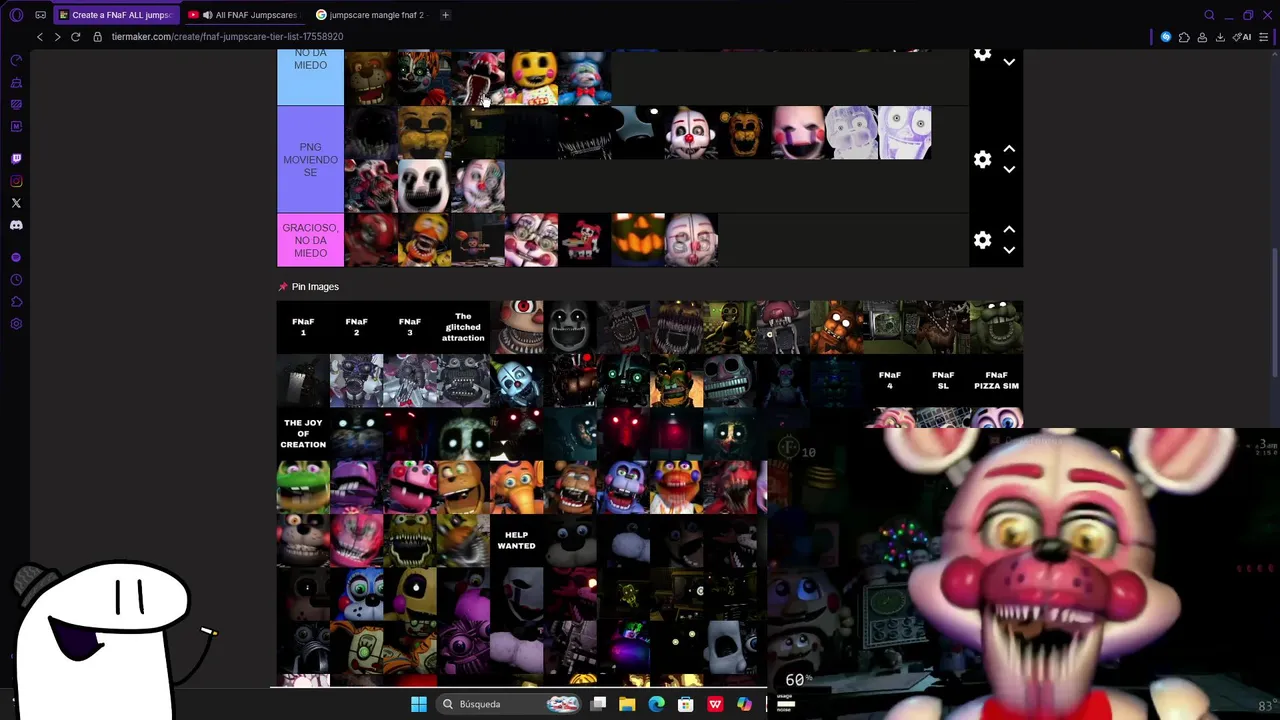
Task: Move the GRACIOSO NO DA MIEDO tier up
Action: pos(1009,230)
